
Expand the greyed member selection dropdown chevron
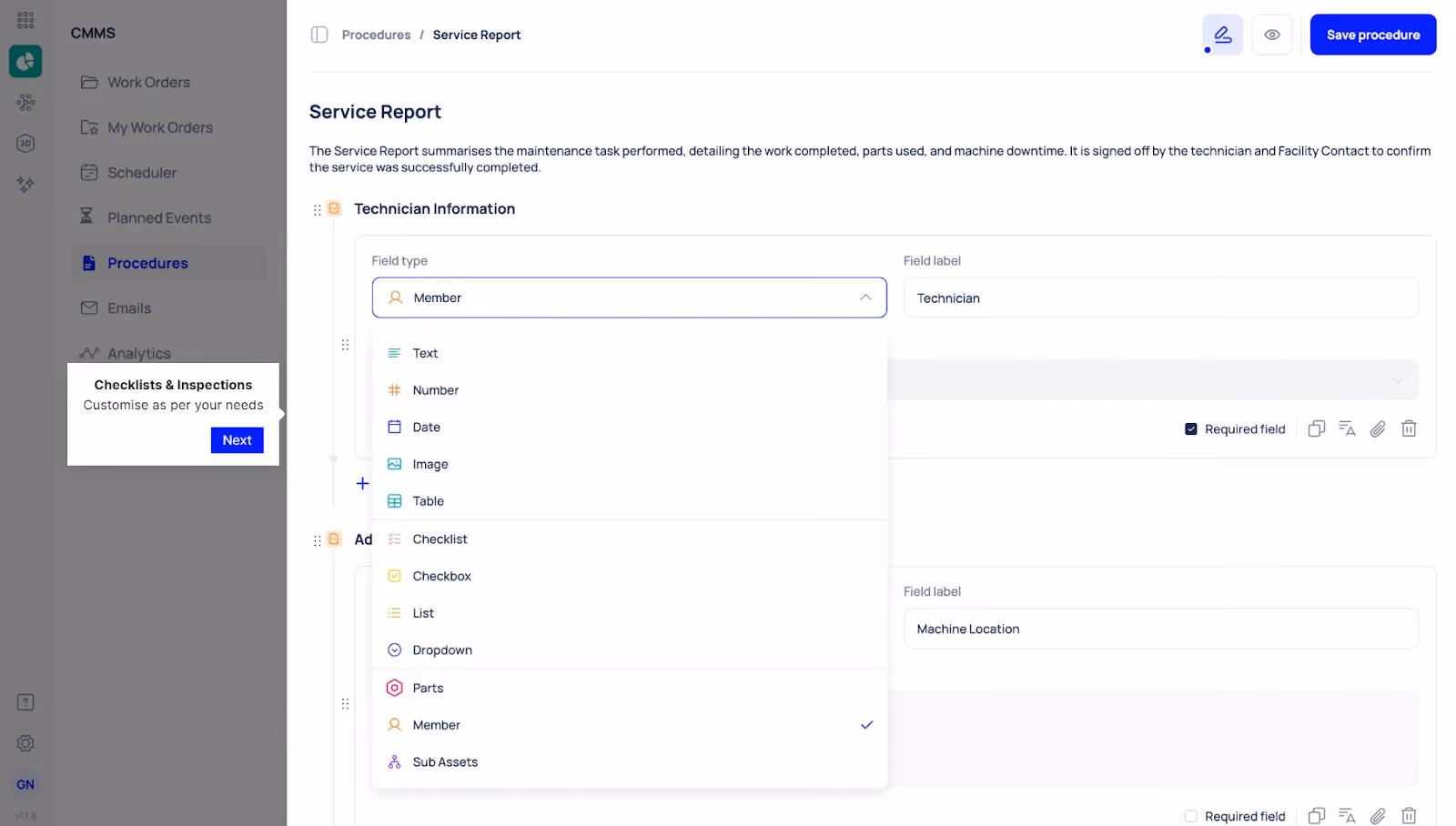(x=1398, y=379)
